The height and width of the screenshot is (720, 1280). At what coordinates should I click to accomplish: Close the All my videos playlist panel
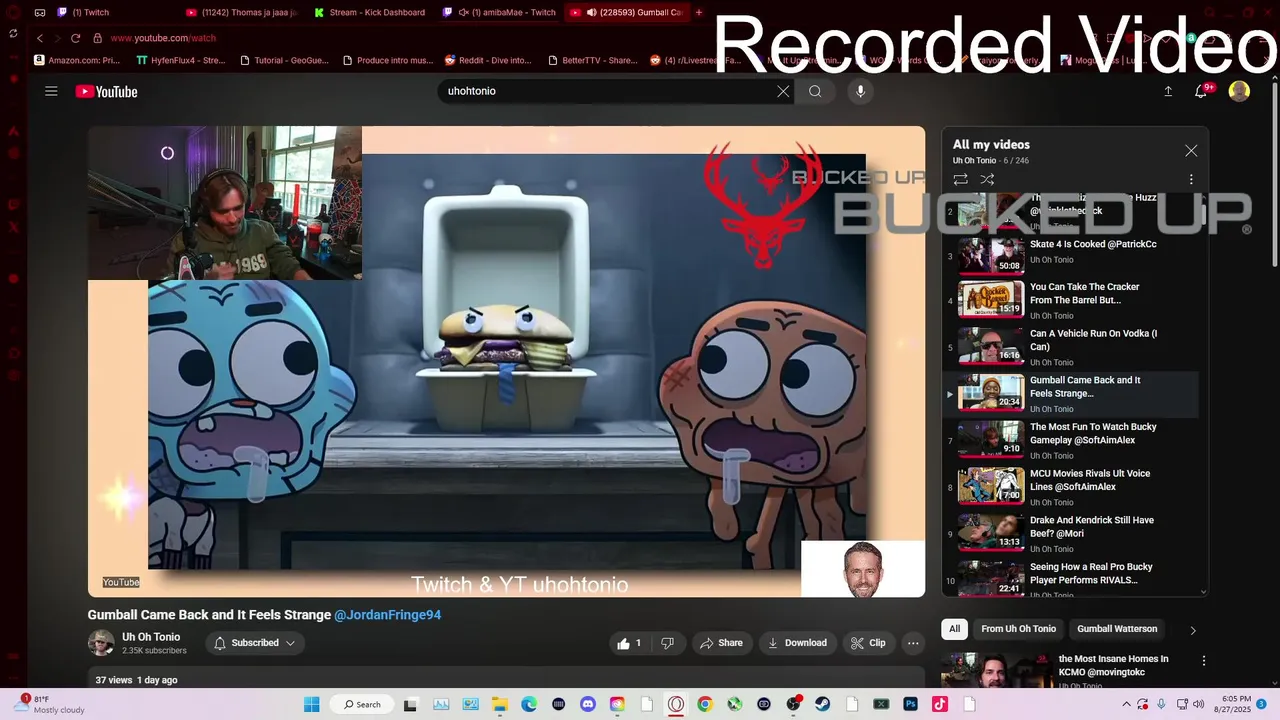[1191, 151]
